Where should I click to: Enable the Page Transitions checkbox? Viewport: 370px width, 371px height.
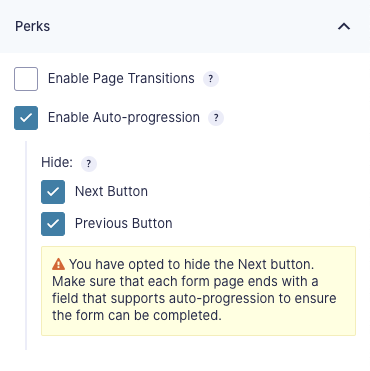26,79
